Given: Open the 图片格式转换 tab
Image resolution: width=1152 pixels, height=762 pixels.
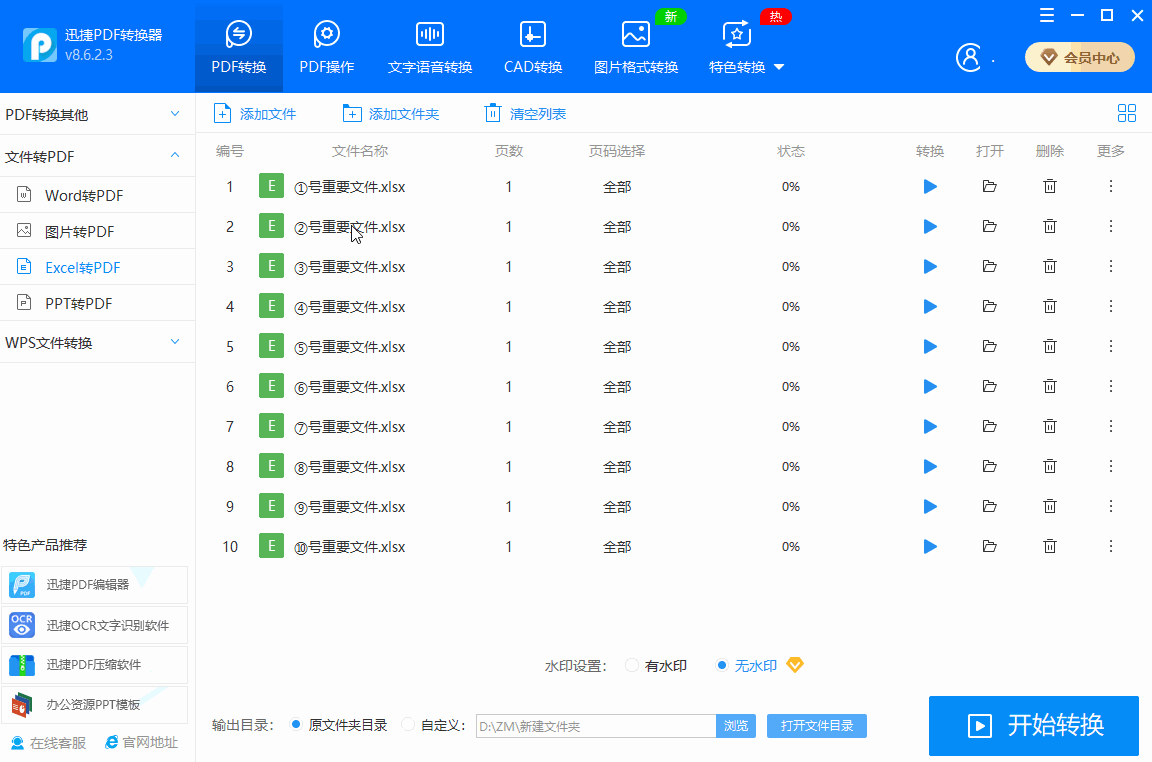Looking at the screenshot, I should point(636,48).
